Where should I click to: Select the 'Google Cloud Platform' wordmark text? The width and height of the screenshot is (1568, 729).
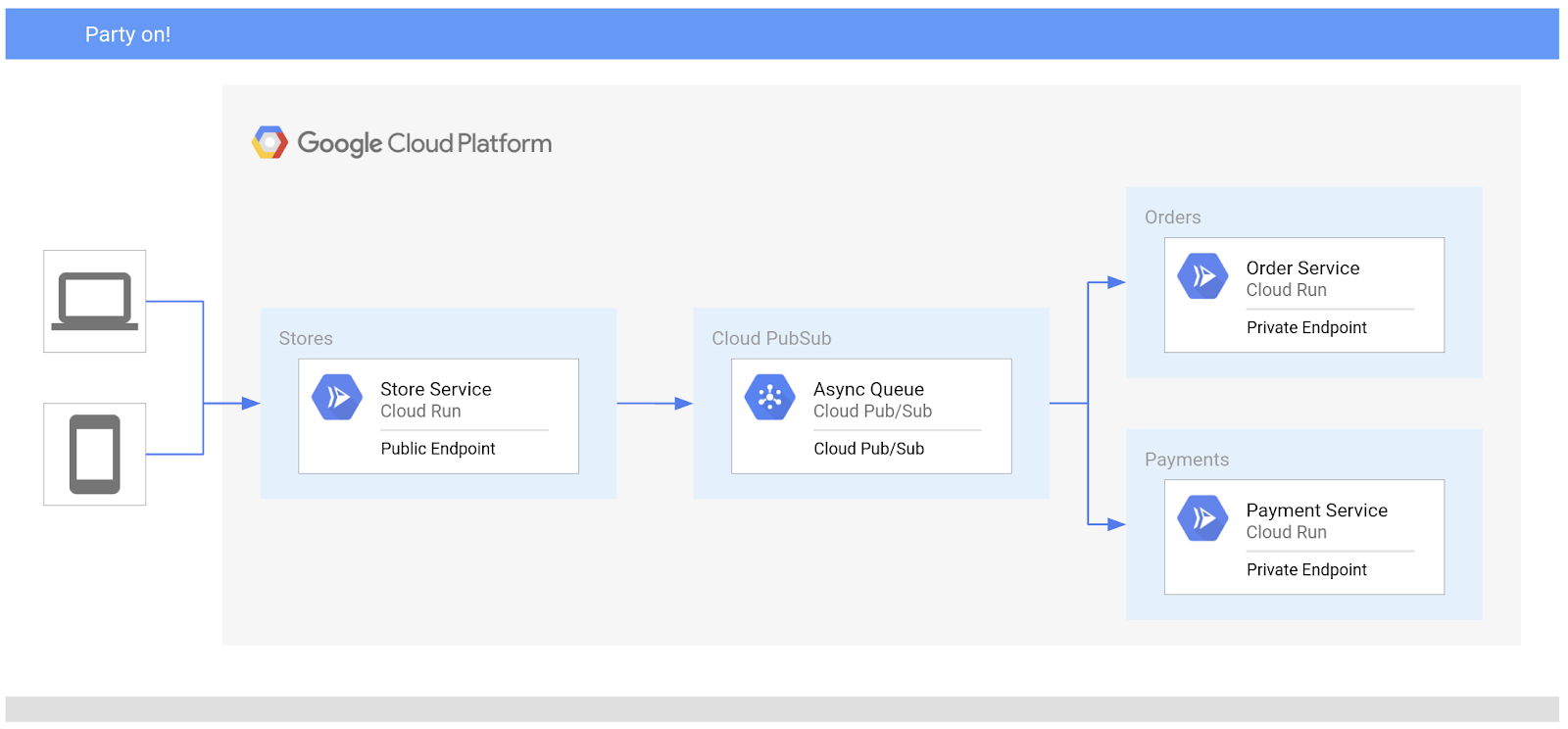(424, 143)
